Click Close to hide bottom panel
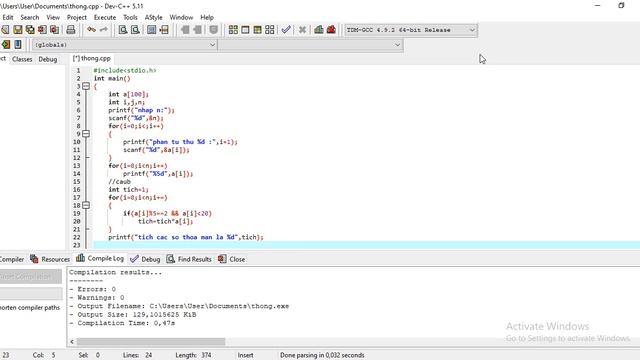 [x=231, y=259]
